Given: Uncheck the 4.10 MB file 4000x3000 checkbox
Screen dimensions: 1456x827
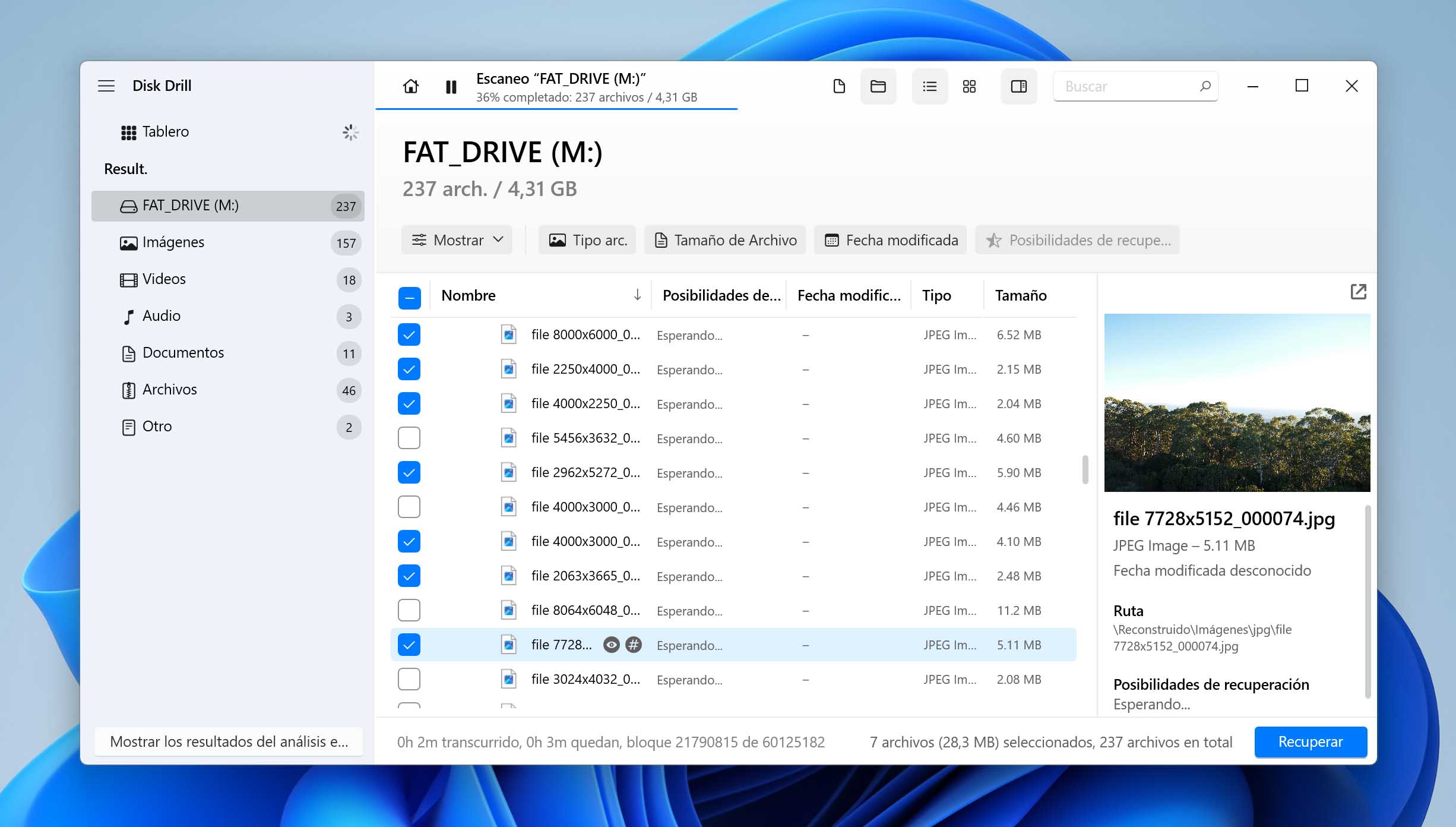Looking at the screenshot, I should (409, 541).
